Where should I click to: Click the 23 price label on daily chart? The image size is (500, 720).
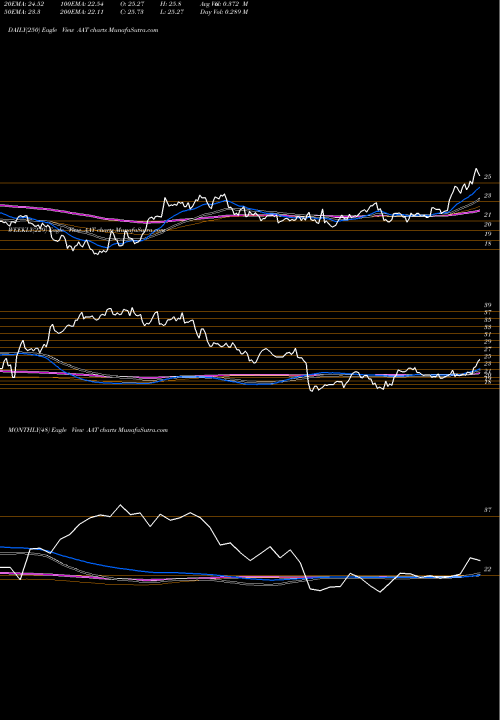click(x=488, y=196)
